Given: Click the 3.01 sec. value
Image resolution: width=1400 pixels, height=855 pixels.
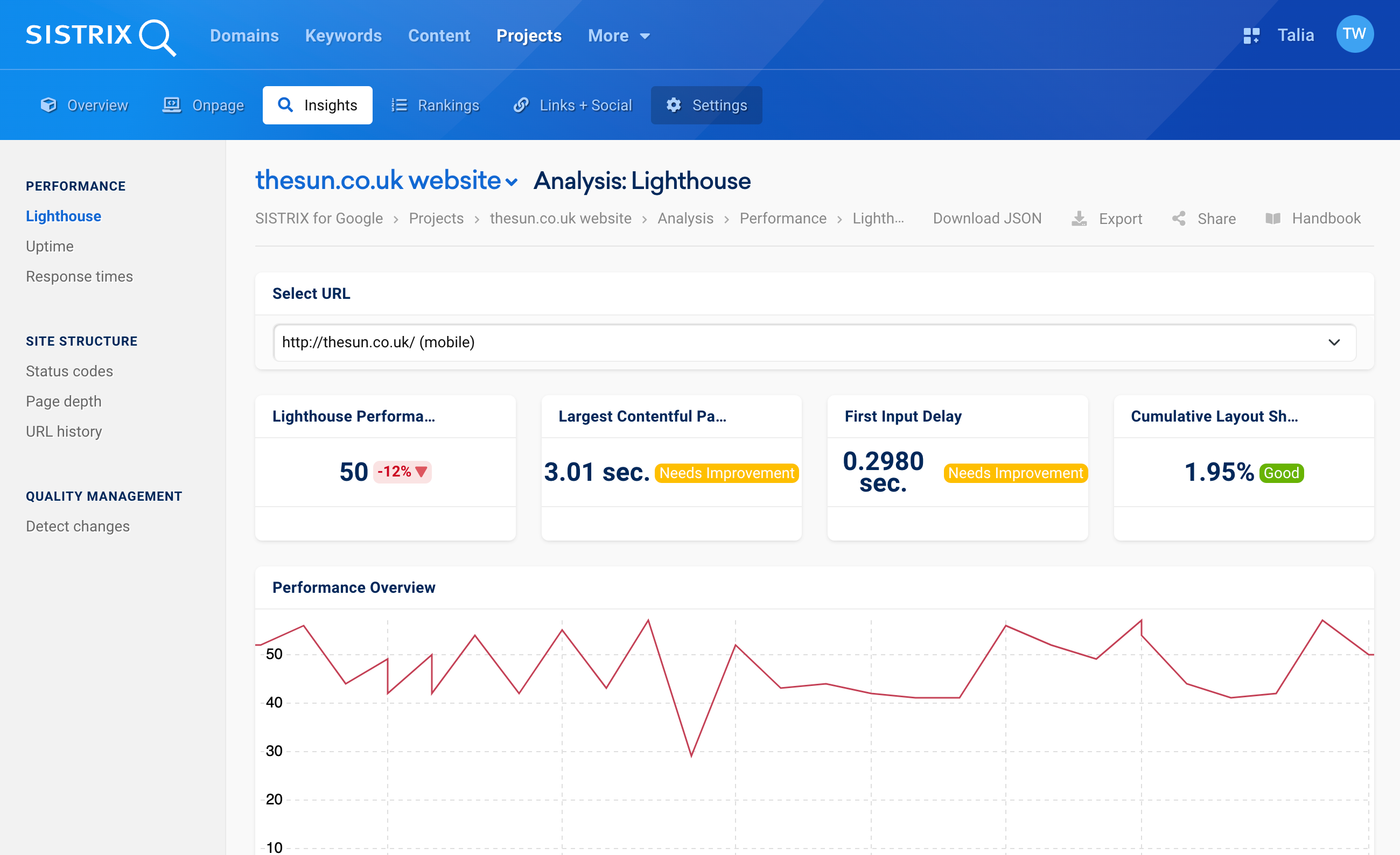Looking at the screenshot, I should pyautogui.click(x=597, y=472).
